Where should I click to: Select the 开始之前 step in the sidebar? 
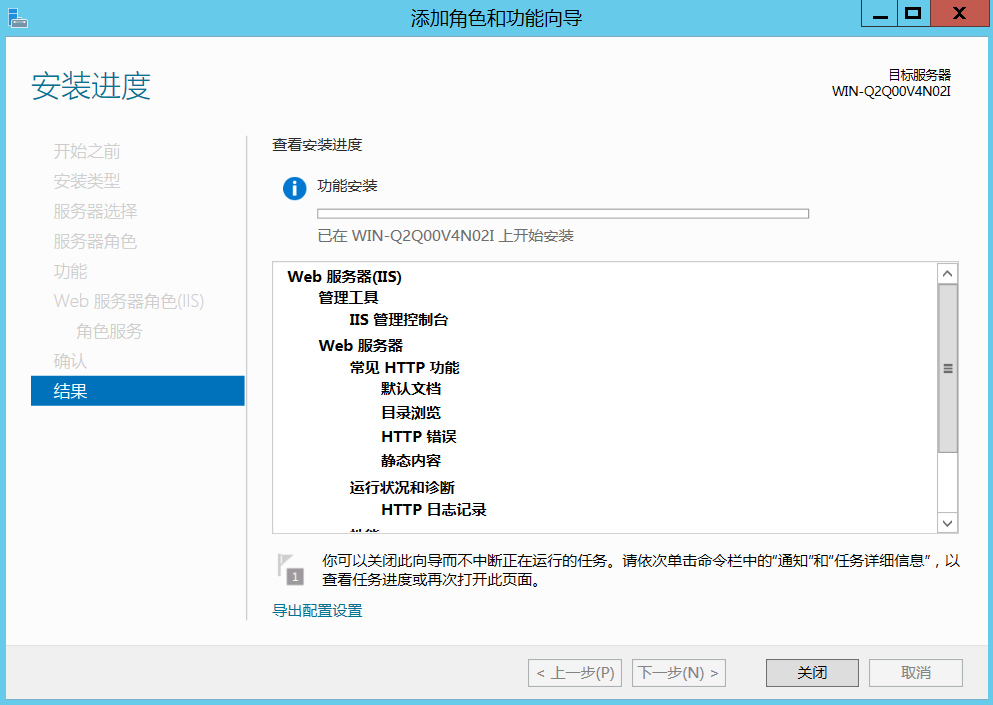click(x=87, y=151)
